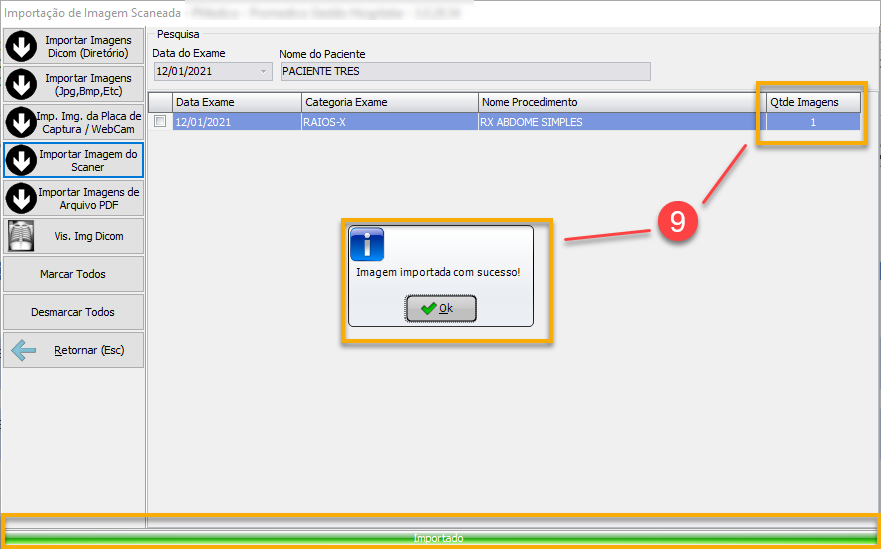Viewport: 881px width, 549px height.
Task: Click the Importar Imagens (Jpg,Bmp,Etc) arrow icon
Action: [x=22, y=85]
